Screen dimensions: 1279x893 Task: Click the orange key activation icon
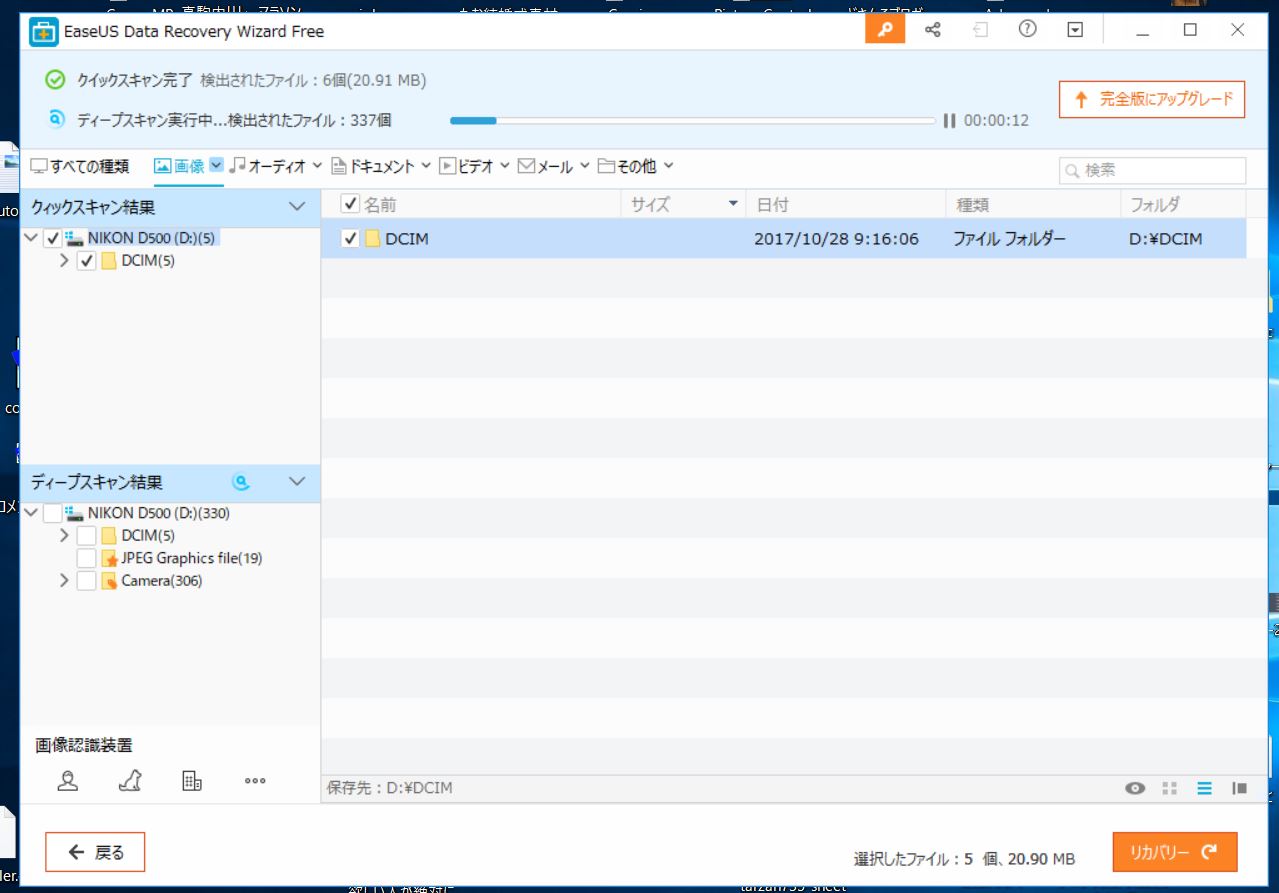point(885,30)
